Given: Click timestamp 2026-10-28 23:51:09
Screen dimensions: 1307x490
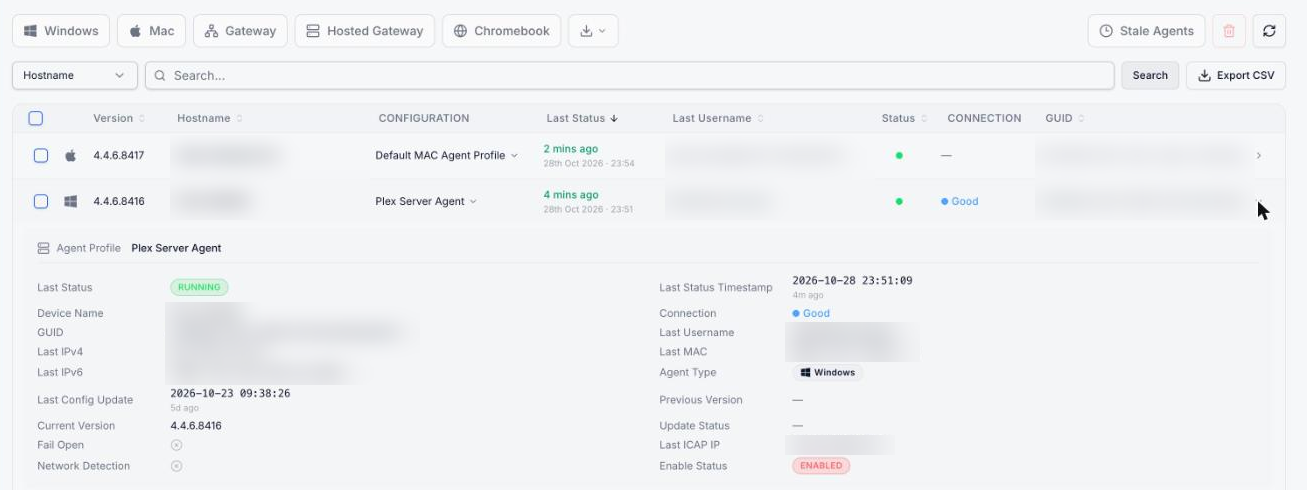Looking at the screenshot, I should point(852,281).
